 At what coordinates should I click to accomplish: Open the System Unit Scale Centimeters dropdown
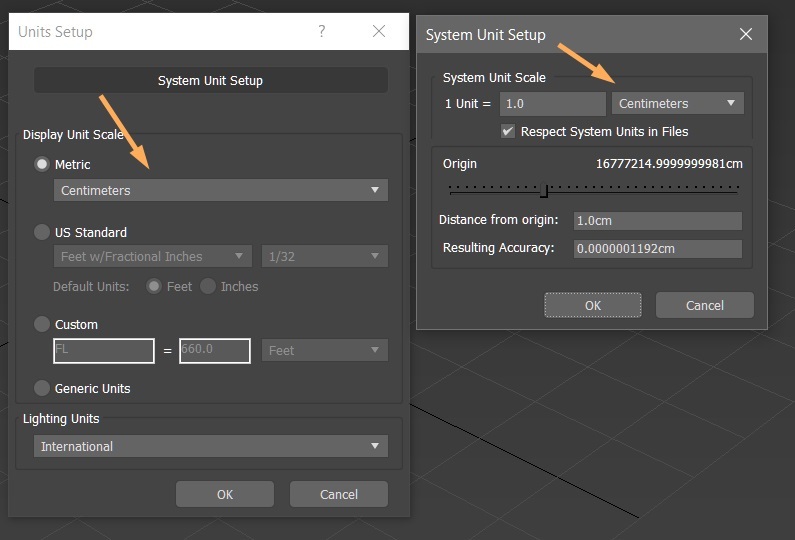coord(677,104)
